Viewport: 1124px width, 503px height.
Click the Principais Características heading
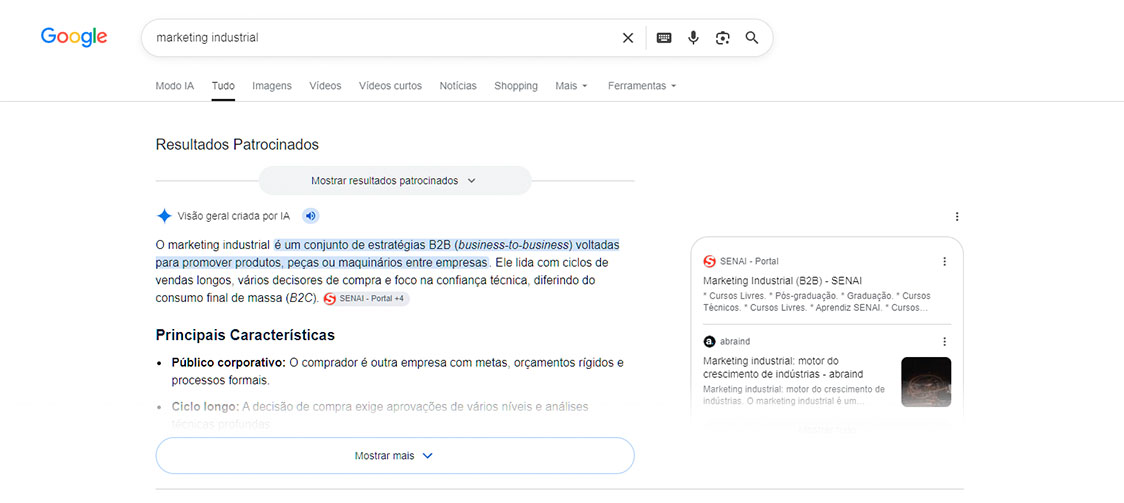pyautogui.click(x=245, y=335)
